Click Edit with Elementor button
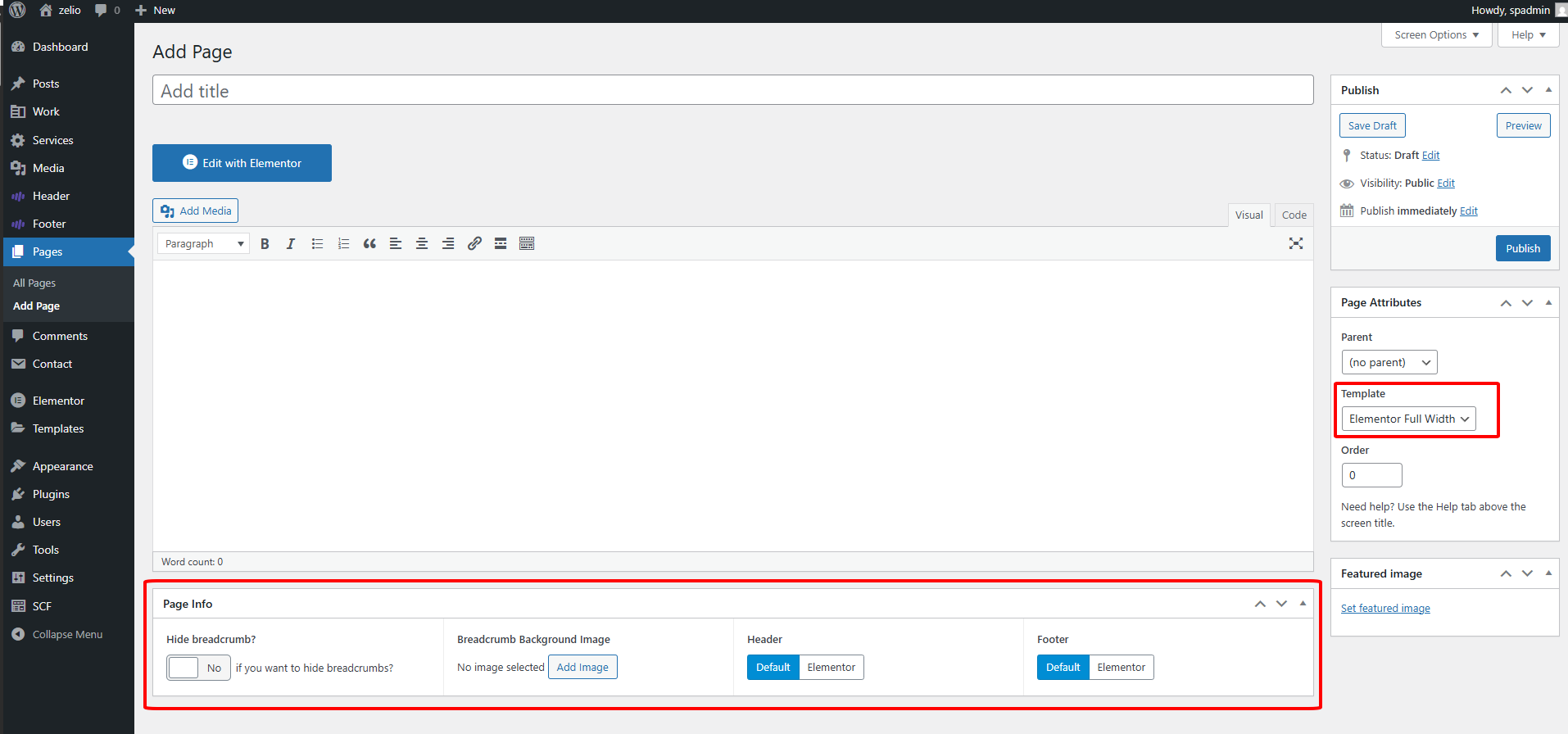The height and width of the screenshot is (734, 1568). [x=242, y=163]
